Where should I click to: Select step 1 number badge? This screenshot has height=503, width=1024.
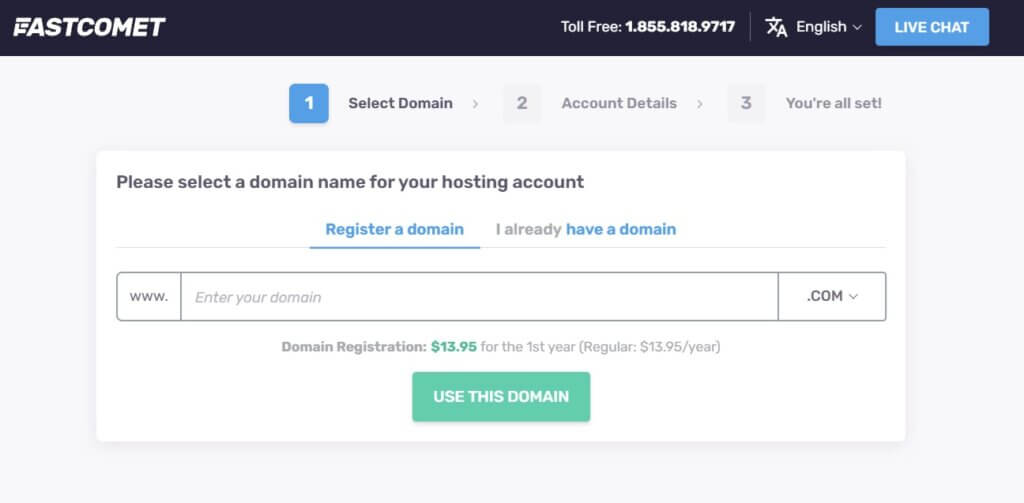[309, 103]
